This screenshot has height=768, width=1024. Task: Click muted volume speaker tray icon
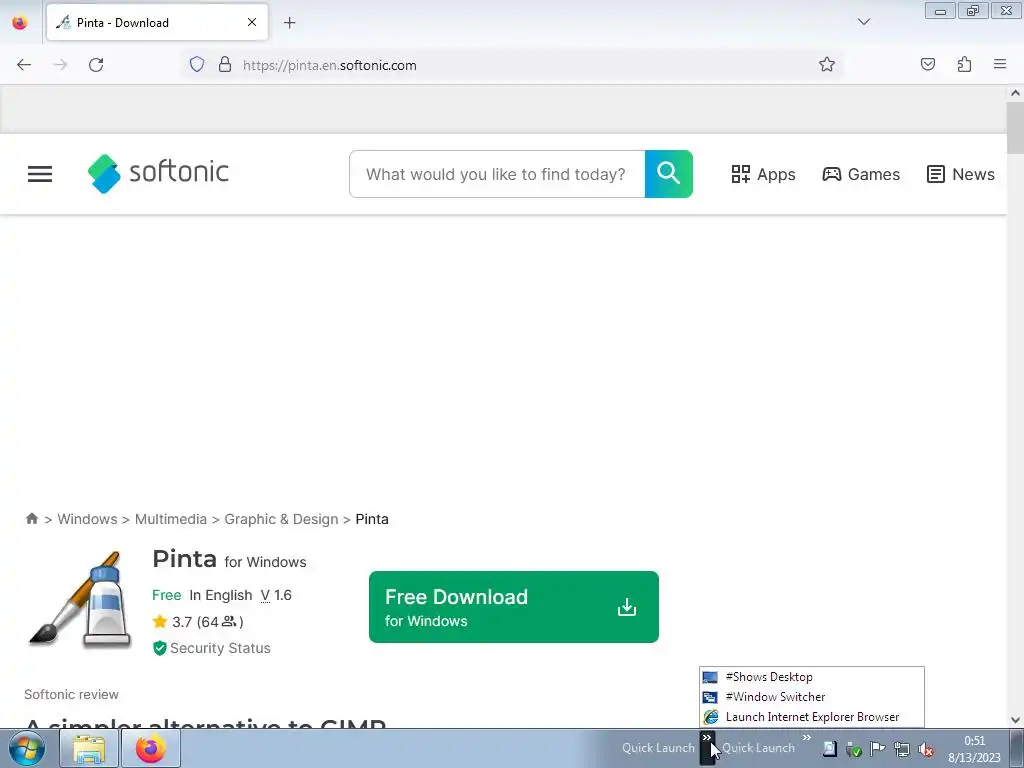(925, 749)
